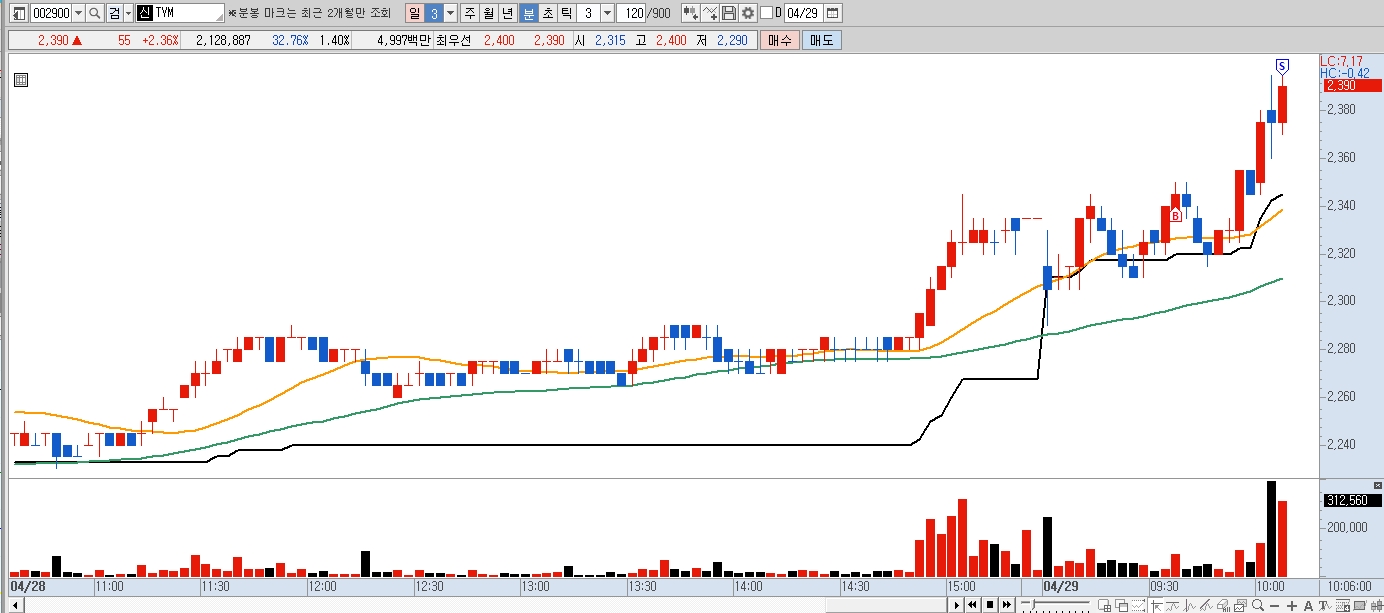
Task: Click the stock code field 002900
Action: click(52, 13)
